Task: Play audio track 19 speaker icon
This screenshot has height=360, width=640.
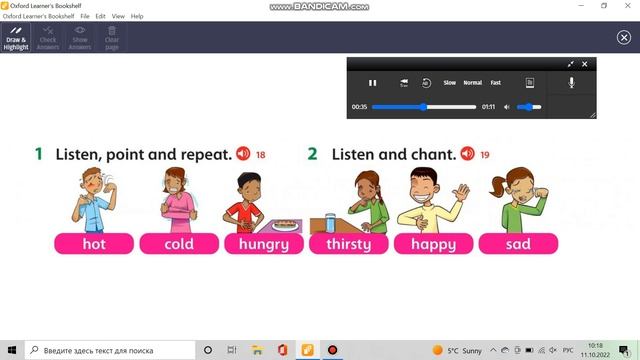Action: click(468, 154)
